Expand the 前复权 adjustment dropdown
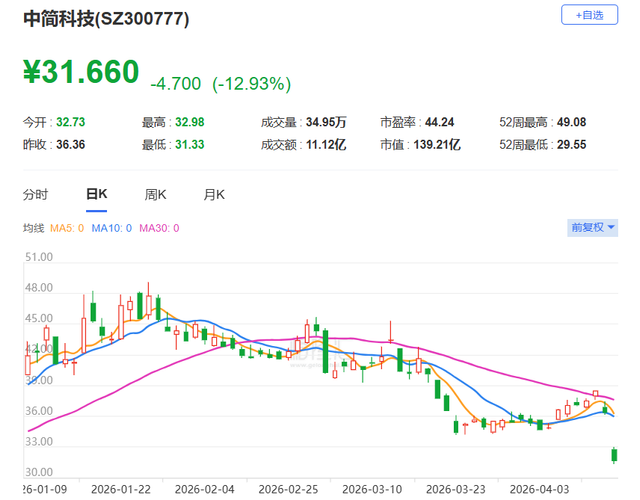Screen dimensions: 640x500 (592, 228)
